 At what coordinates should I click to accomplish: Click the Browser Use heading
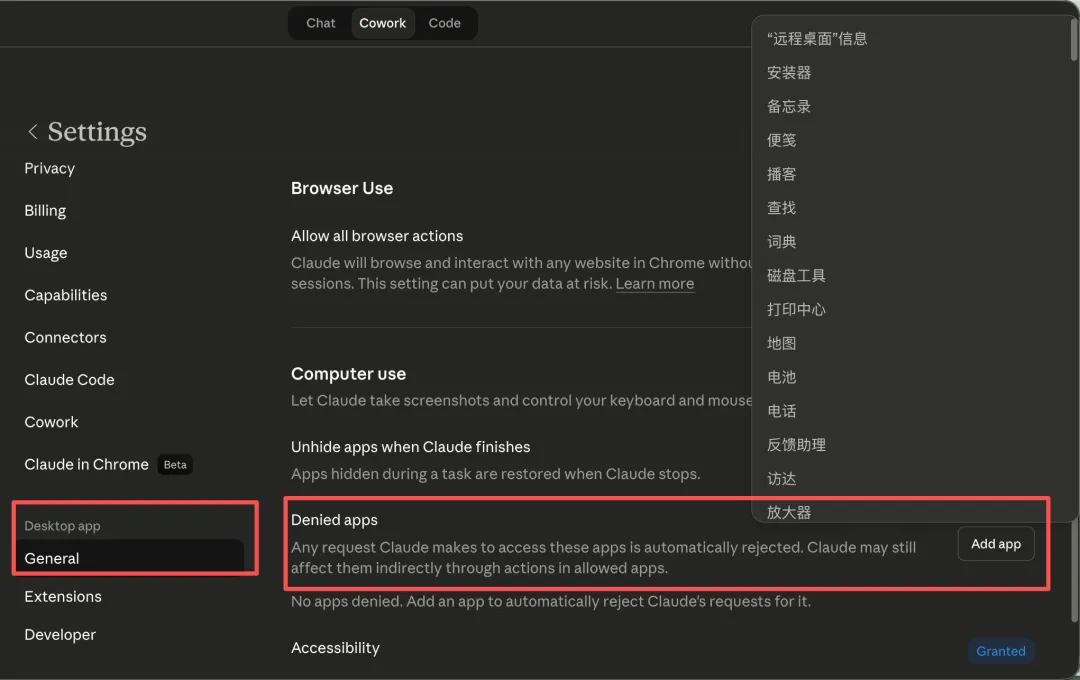pos(342,188)
